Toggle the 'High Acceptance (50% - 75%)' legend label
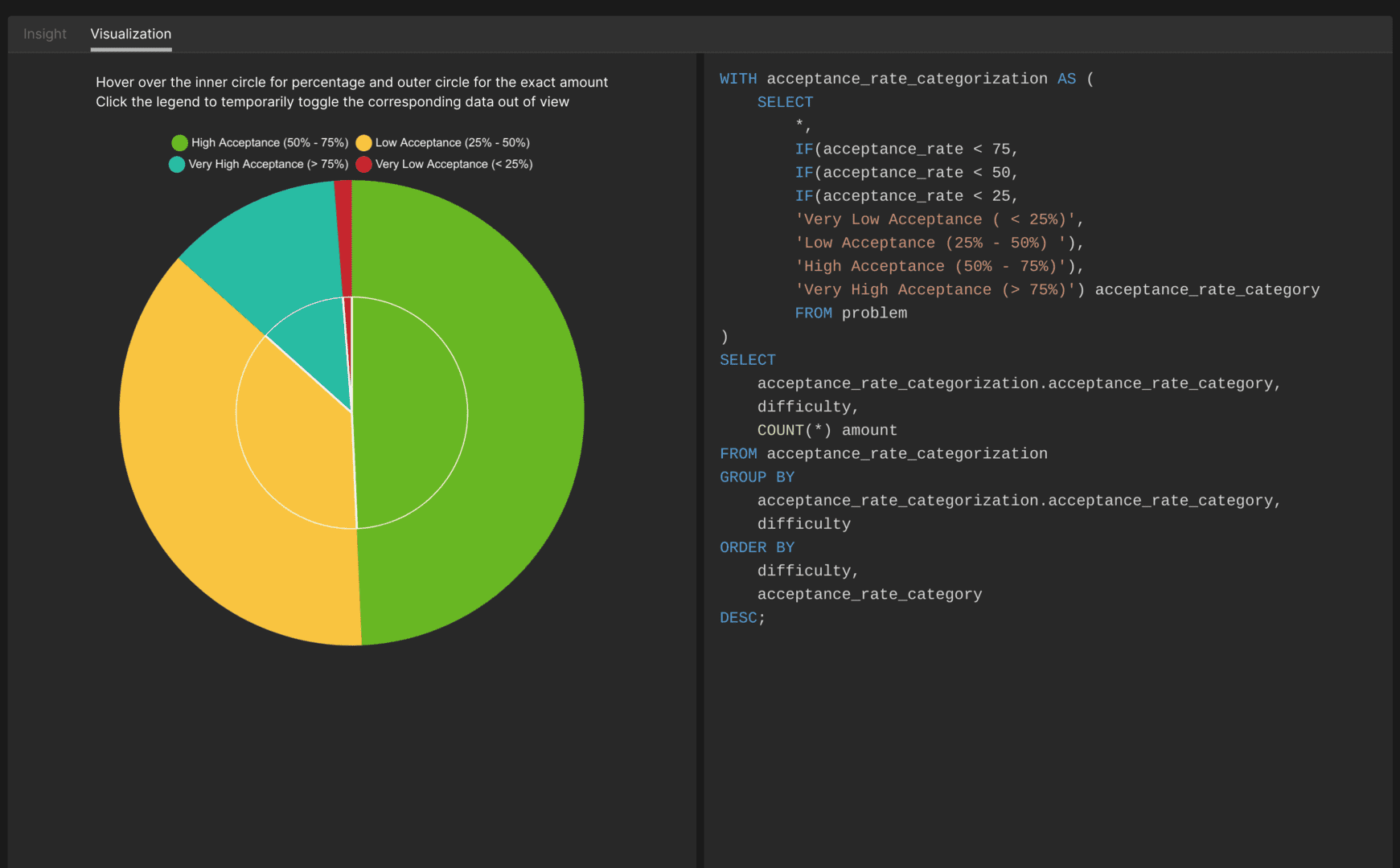1400x868 pixels. coord(269,143)
